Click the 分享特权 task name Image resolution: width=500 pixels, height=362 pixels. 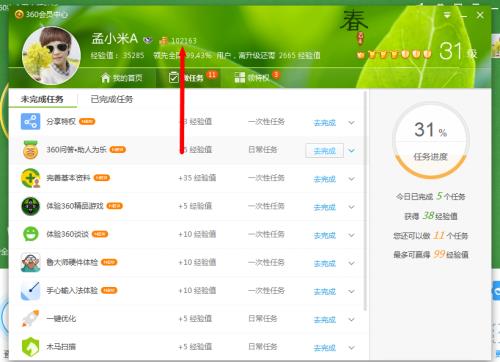61,121
